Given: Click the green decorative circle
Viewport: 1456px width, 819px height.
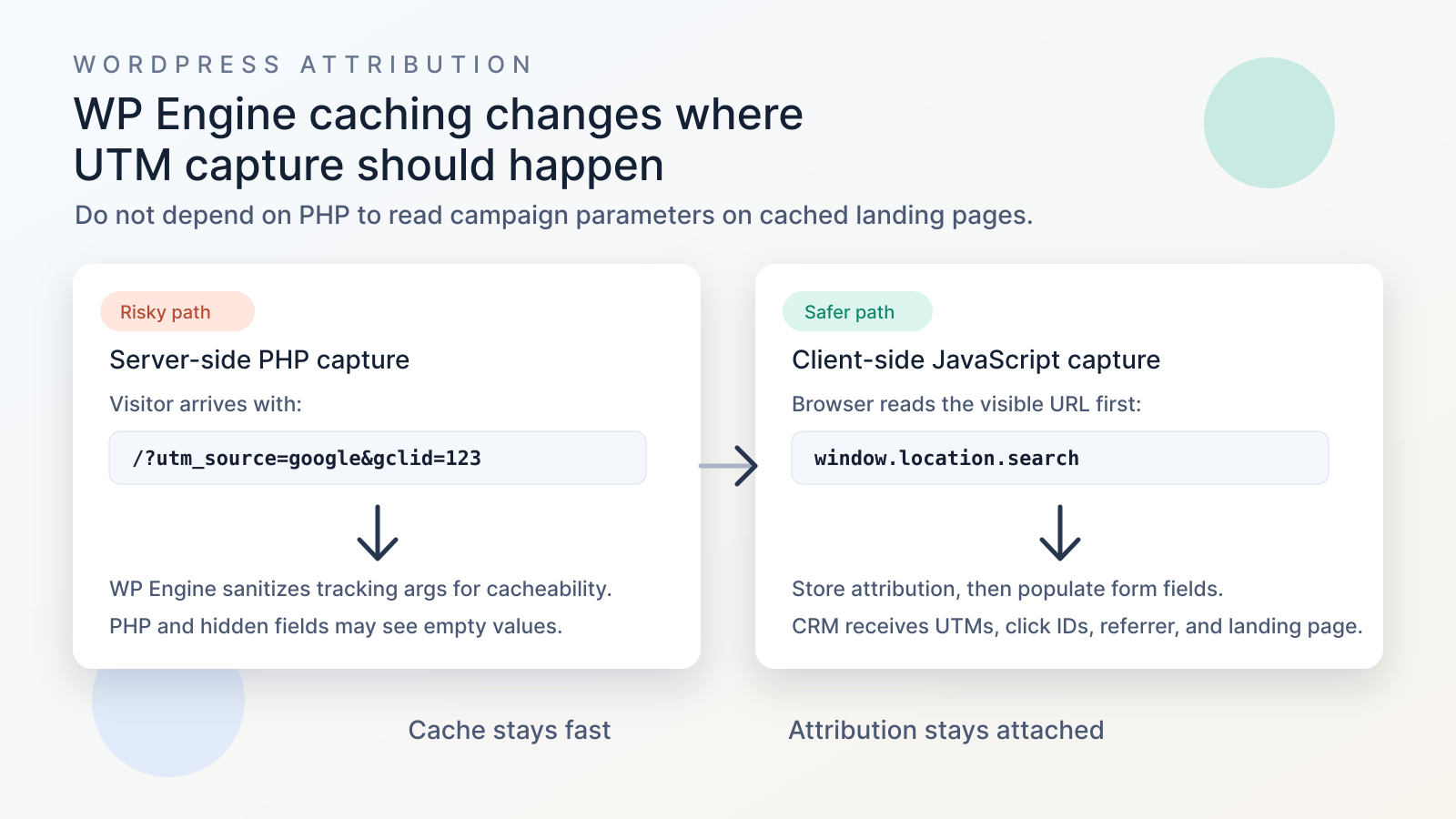Looking at the screenshot, I should pos(1269,123).
